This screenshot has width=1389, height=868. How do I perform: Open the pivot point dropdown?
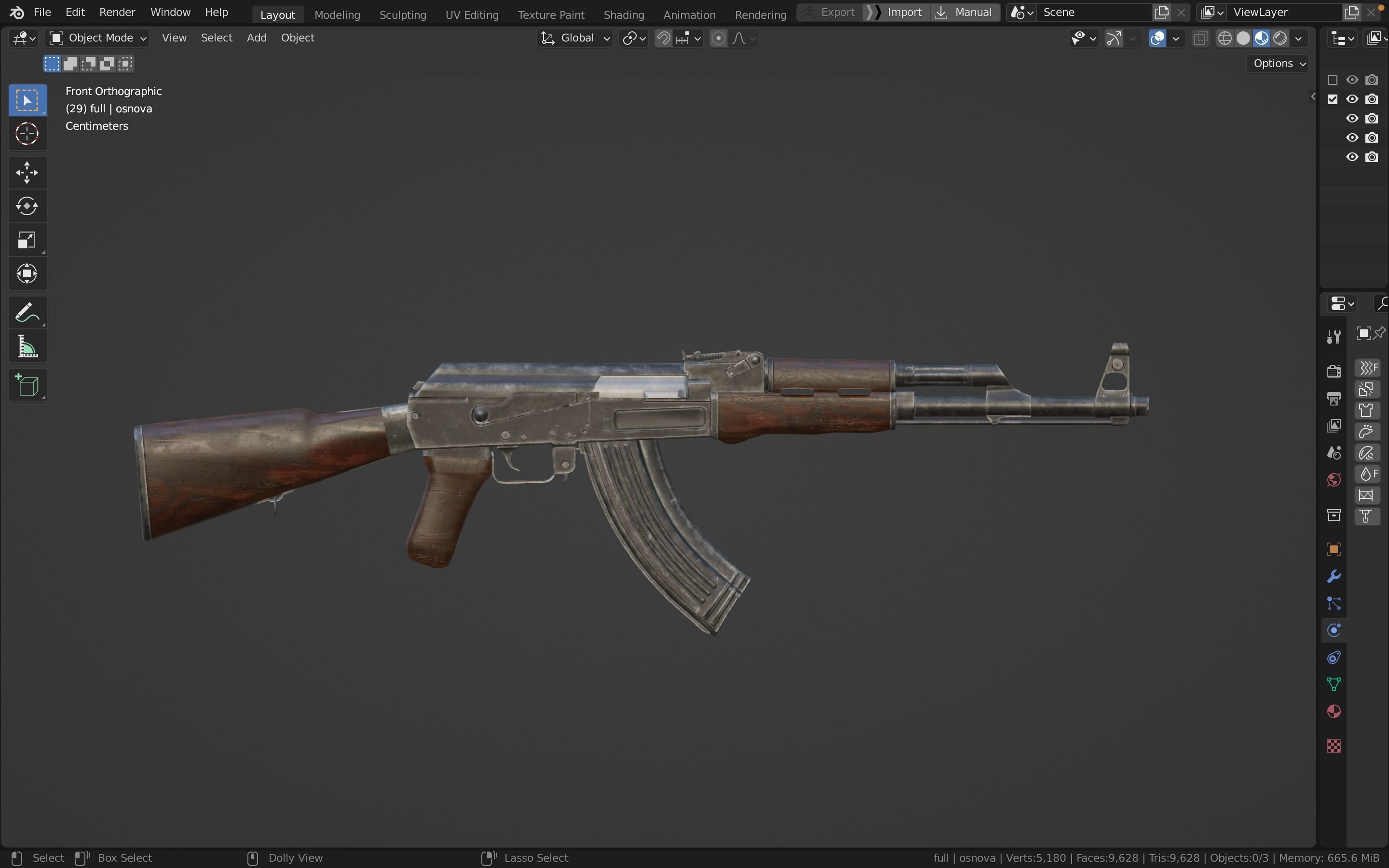click(634, 39)
